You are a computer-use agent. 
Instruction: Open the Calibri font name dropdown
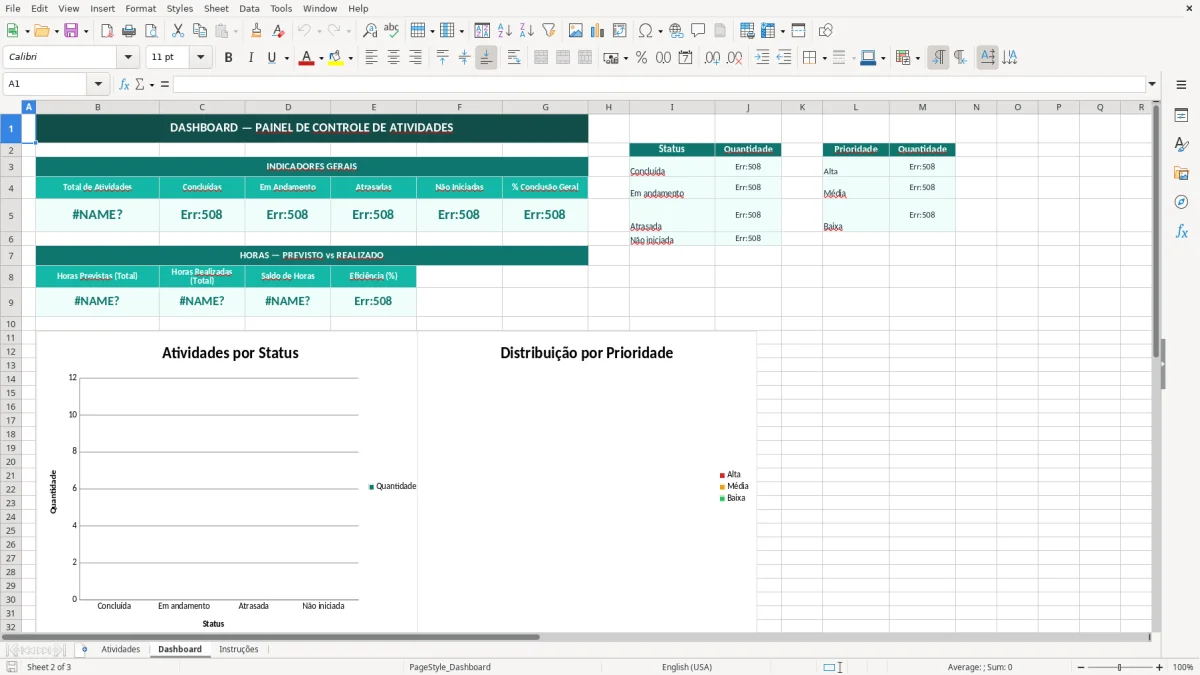[x=129, y=58]
